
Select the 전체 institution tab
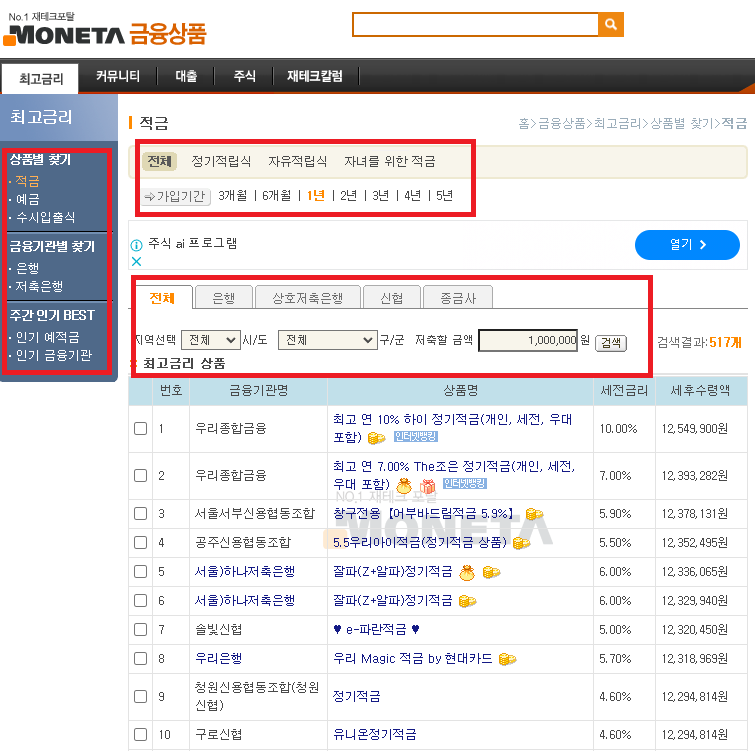(162, 298)
